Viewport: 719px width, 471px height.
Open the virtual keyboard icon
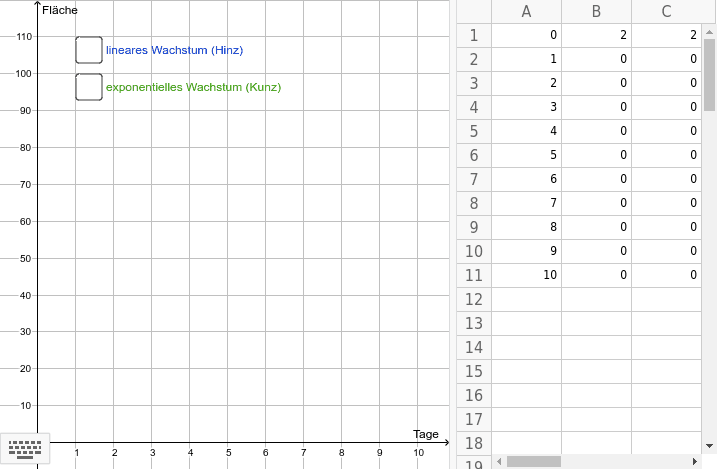coord(25,449)
